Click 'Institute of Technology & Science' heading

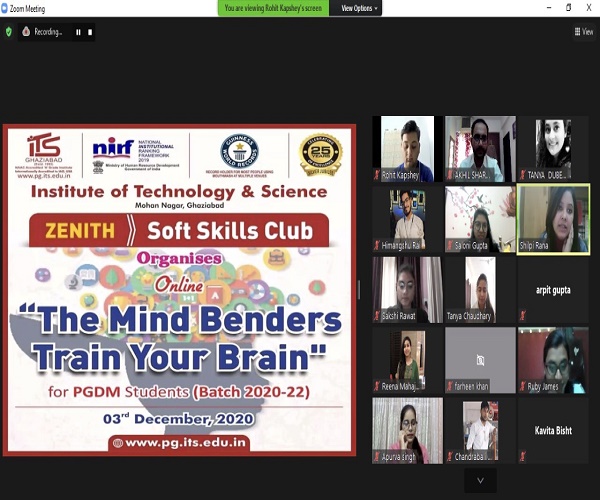pyautogui.click(x=179, y=191)
